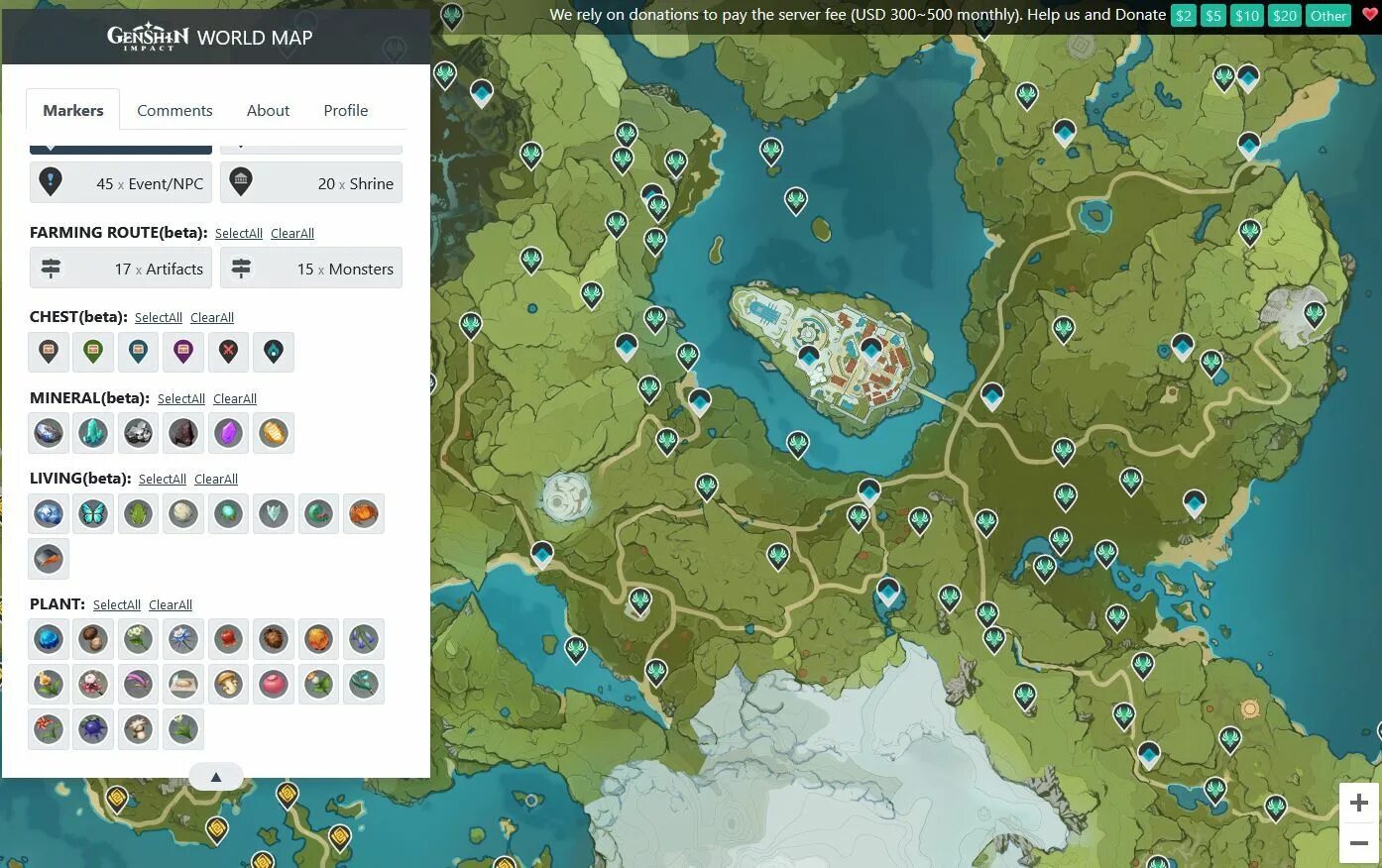Select the brown nuts plant icon
Image resolution: width=1382 pixels, height=868 pixels.
93,639
